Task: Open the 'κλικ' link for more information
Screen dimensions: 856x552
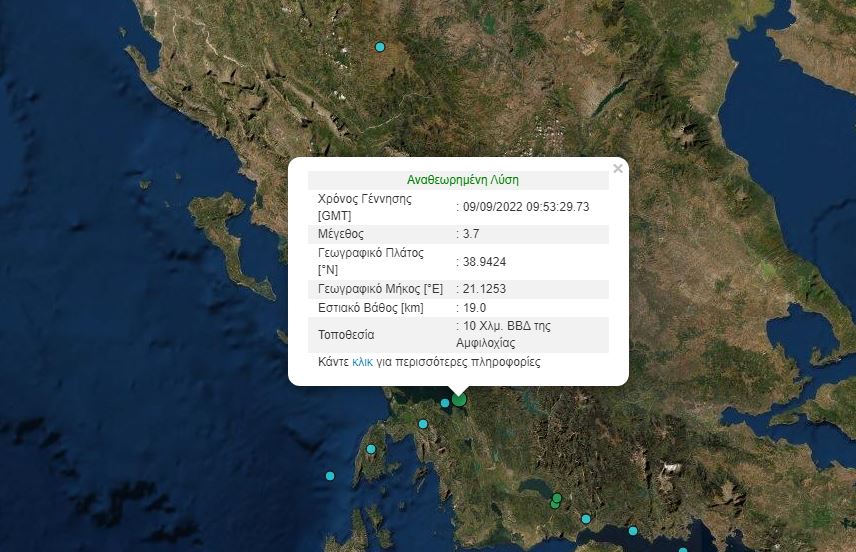Action: [x=363, y=362]
